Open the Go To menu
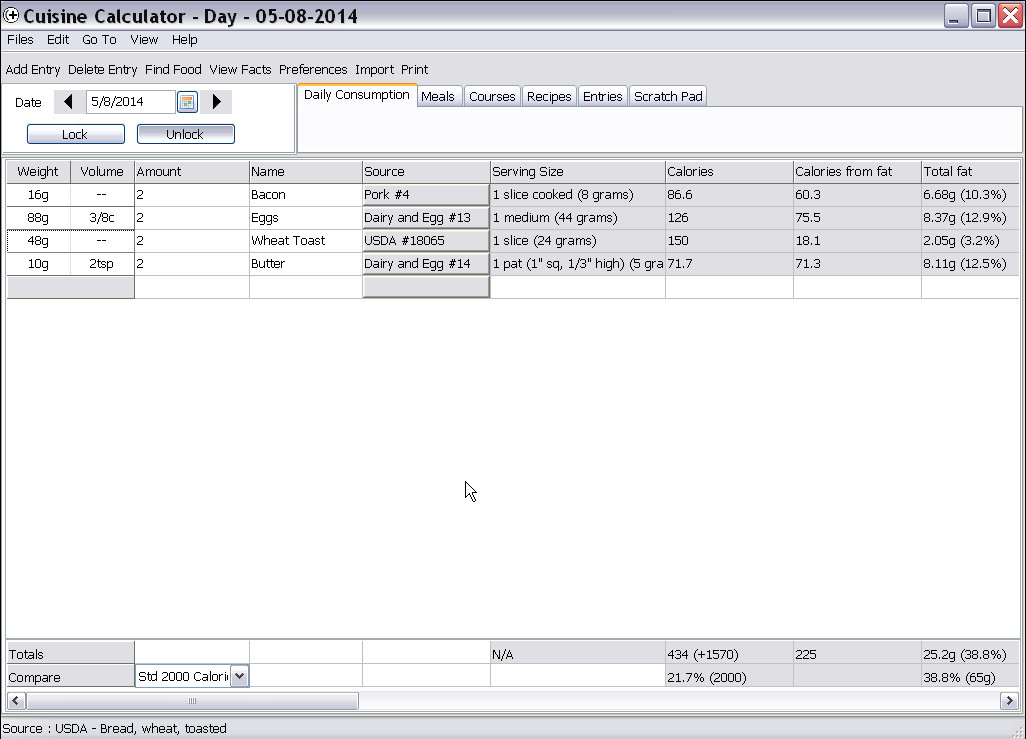Image resolution: width=1026 pixels, height=739 pixels. (x=99, y=39)
